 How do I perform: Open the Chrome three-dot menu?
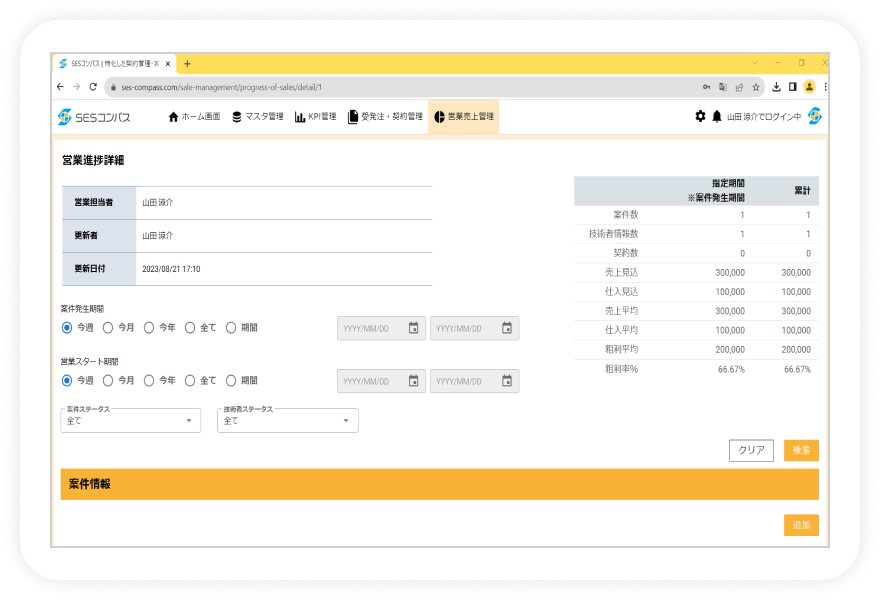tap(825, 87)
